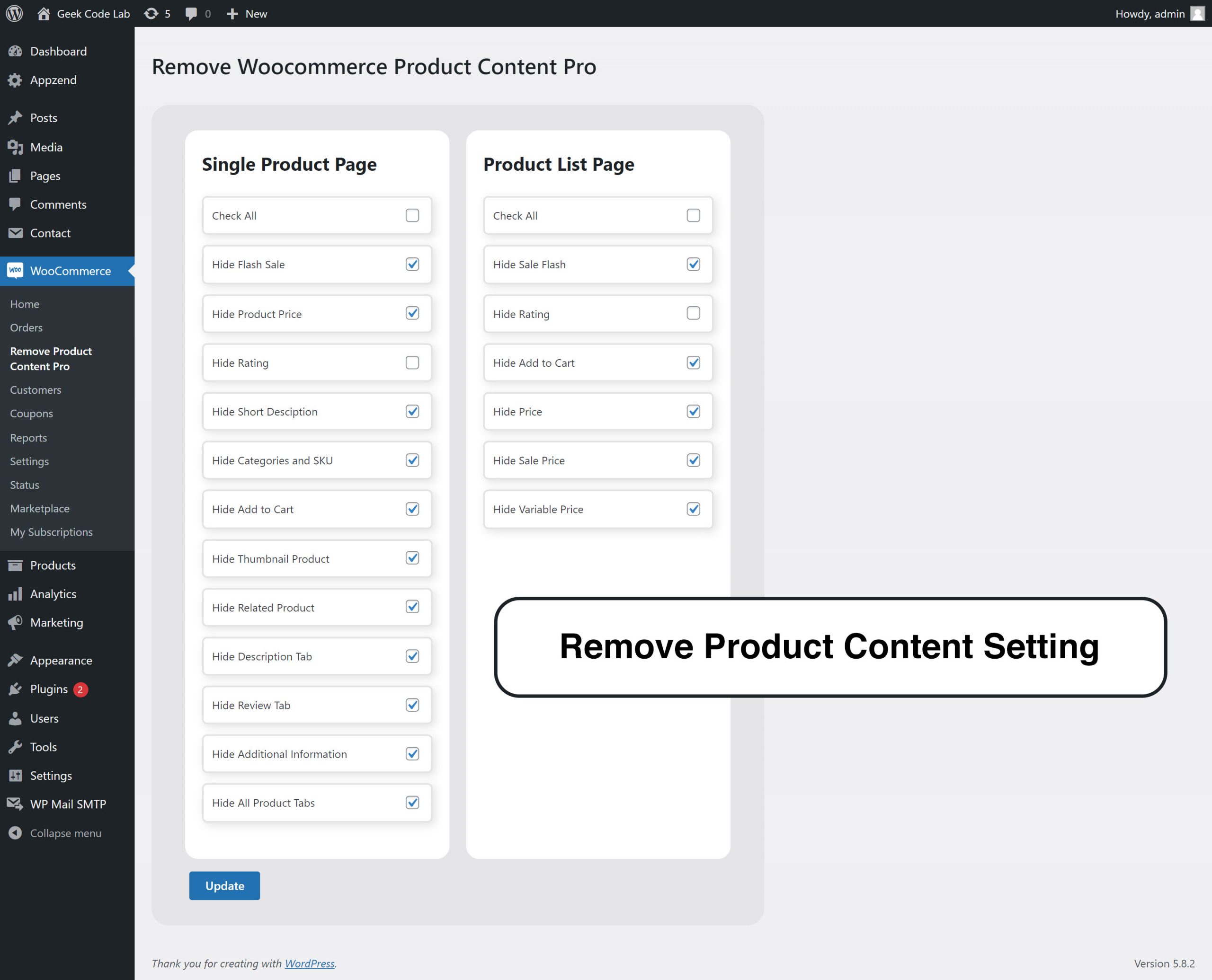Viewport: 1212px width, 980px height.
Task: Open Customers submenu item
Action: click(x=36, y=390)
